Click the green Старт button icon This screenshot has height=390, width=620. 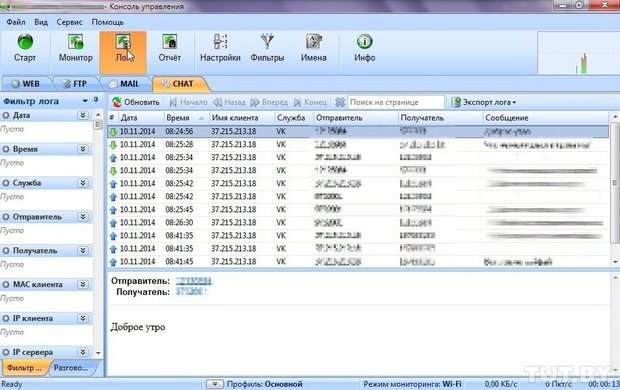25,42
